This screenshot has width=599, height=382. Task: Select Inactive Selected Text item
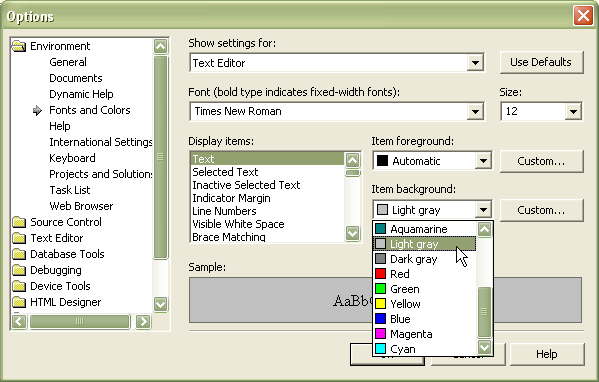coord(267,185)
